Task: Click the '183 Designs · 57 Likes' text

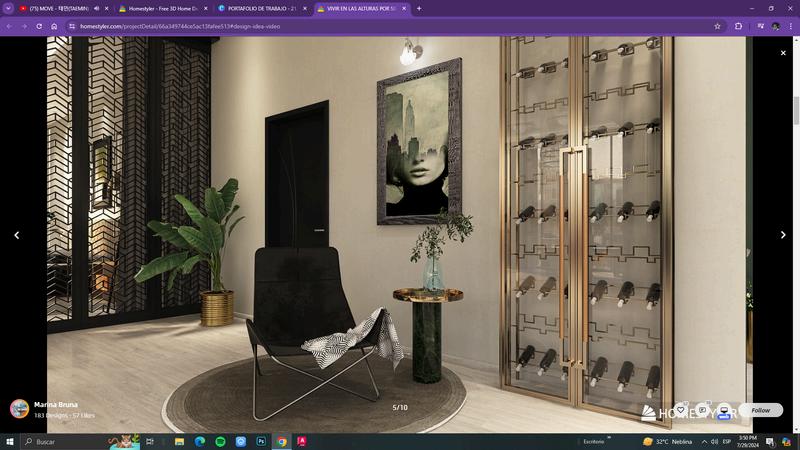Action: pos(64,415)
